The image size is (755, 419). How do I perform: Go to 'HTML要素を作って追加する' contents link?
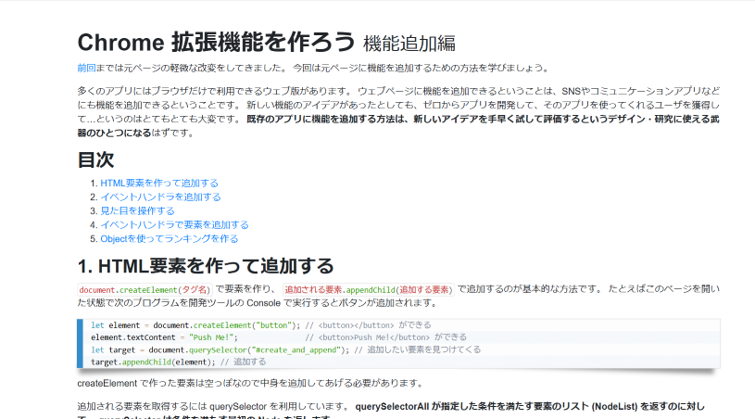[x=159, y=183]
